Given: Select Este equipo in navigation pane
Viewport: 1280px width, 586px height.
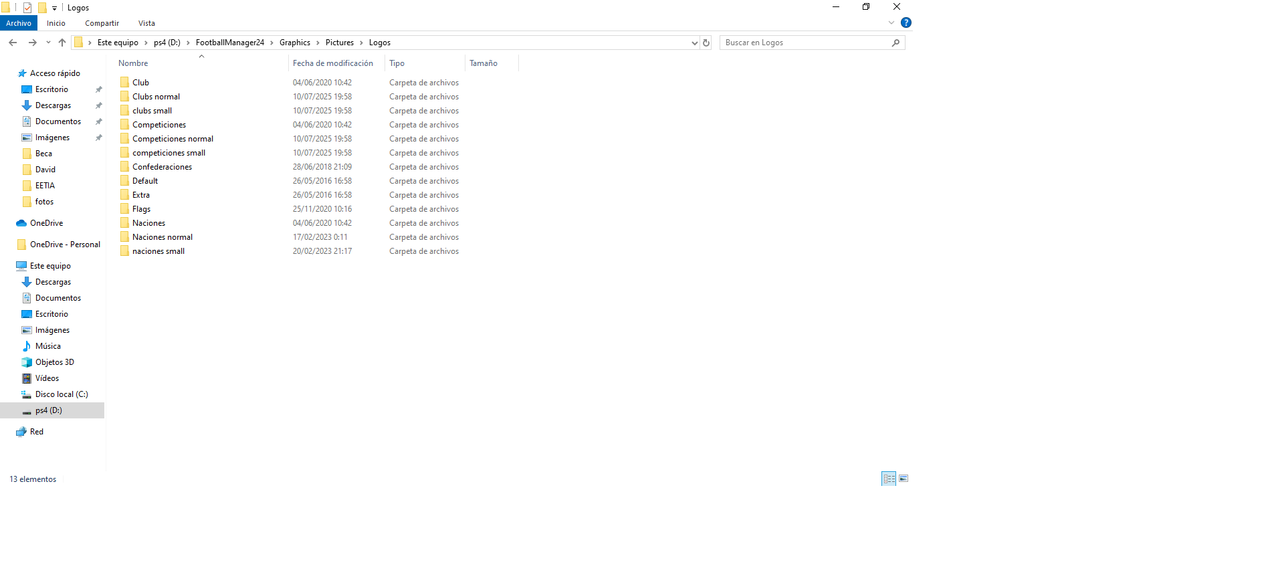Looking at the screenshot, I should pos(50,266).
